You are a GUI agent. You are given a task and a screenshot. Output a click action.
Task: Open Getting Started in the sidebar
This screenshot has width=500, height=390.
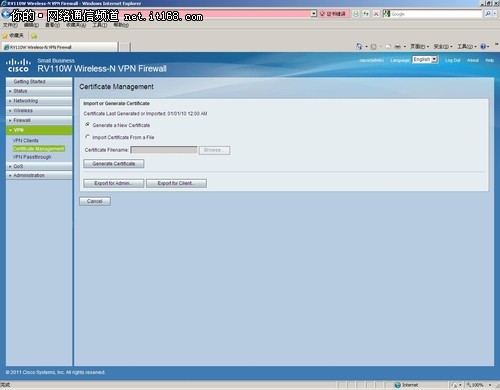pos(39,81)
